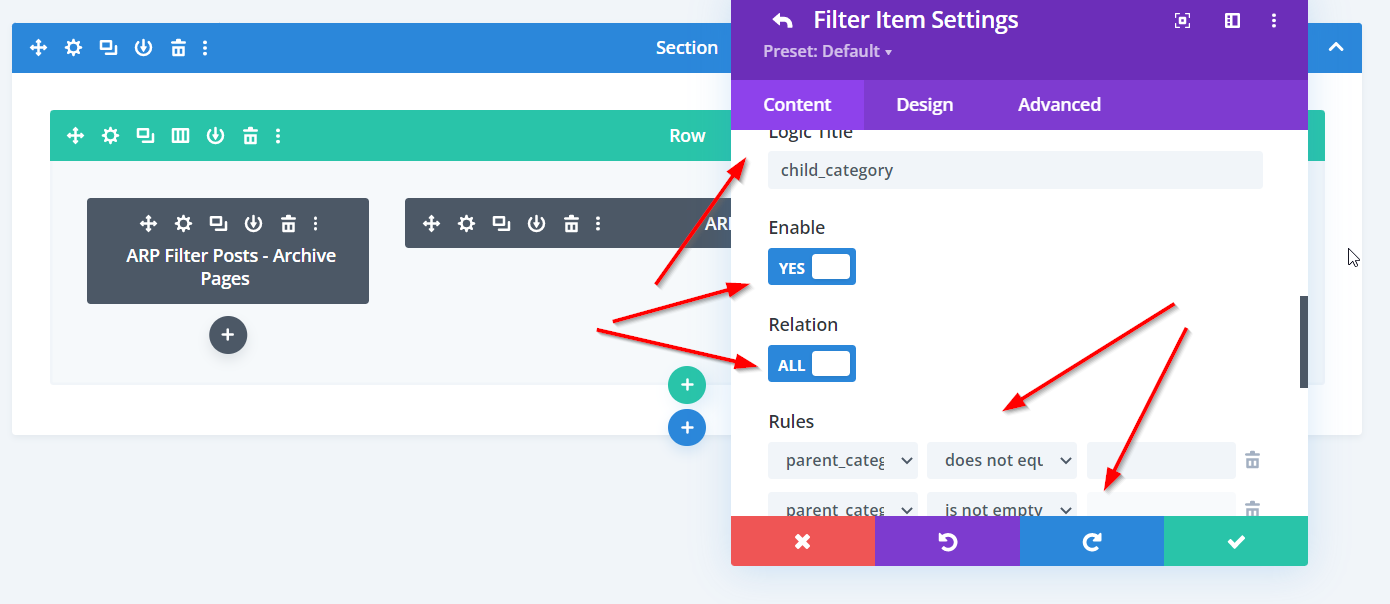Delete the Row using trash icon
The image size is (1390, 604).
pos(251,135)
